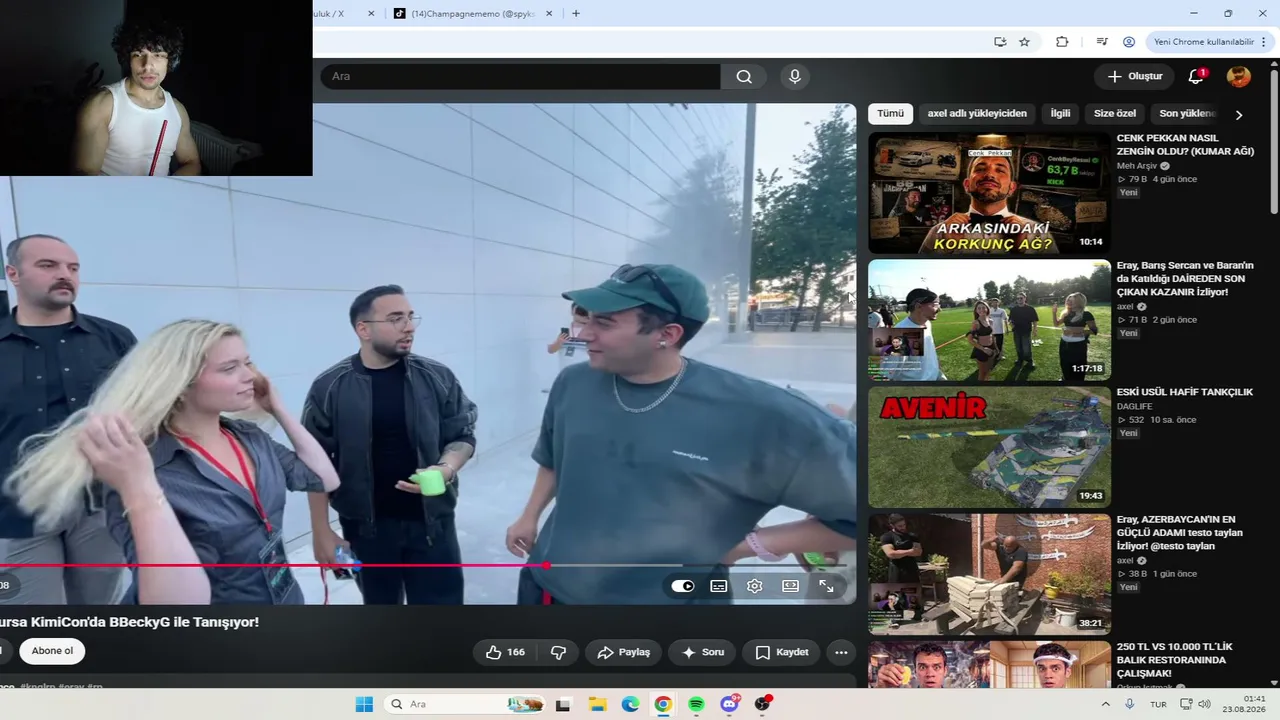Open Discord from the taskbar

click(729, 704)
